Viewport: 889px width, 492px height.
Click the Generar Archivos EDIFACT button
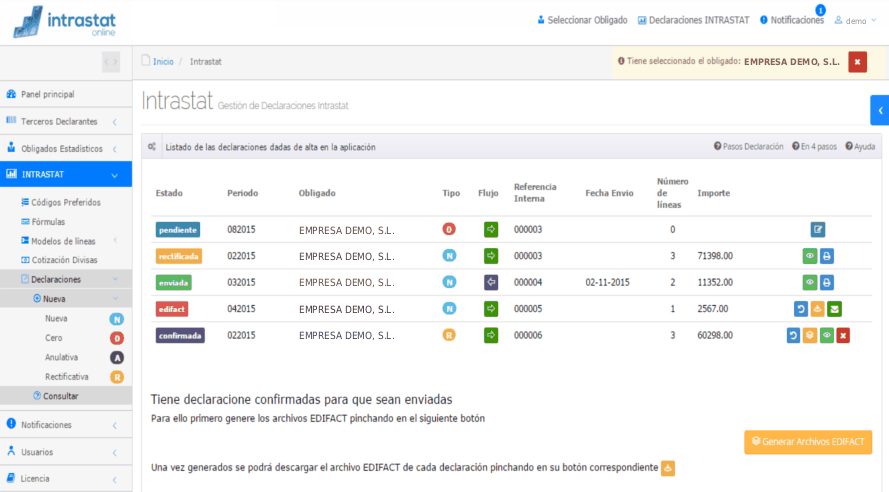(808, 442)
